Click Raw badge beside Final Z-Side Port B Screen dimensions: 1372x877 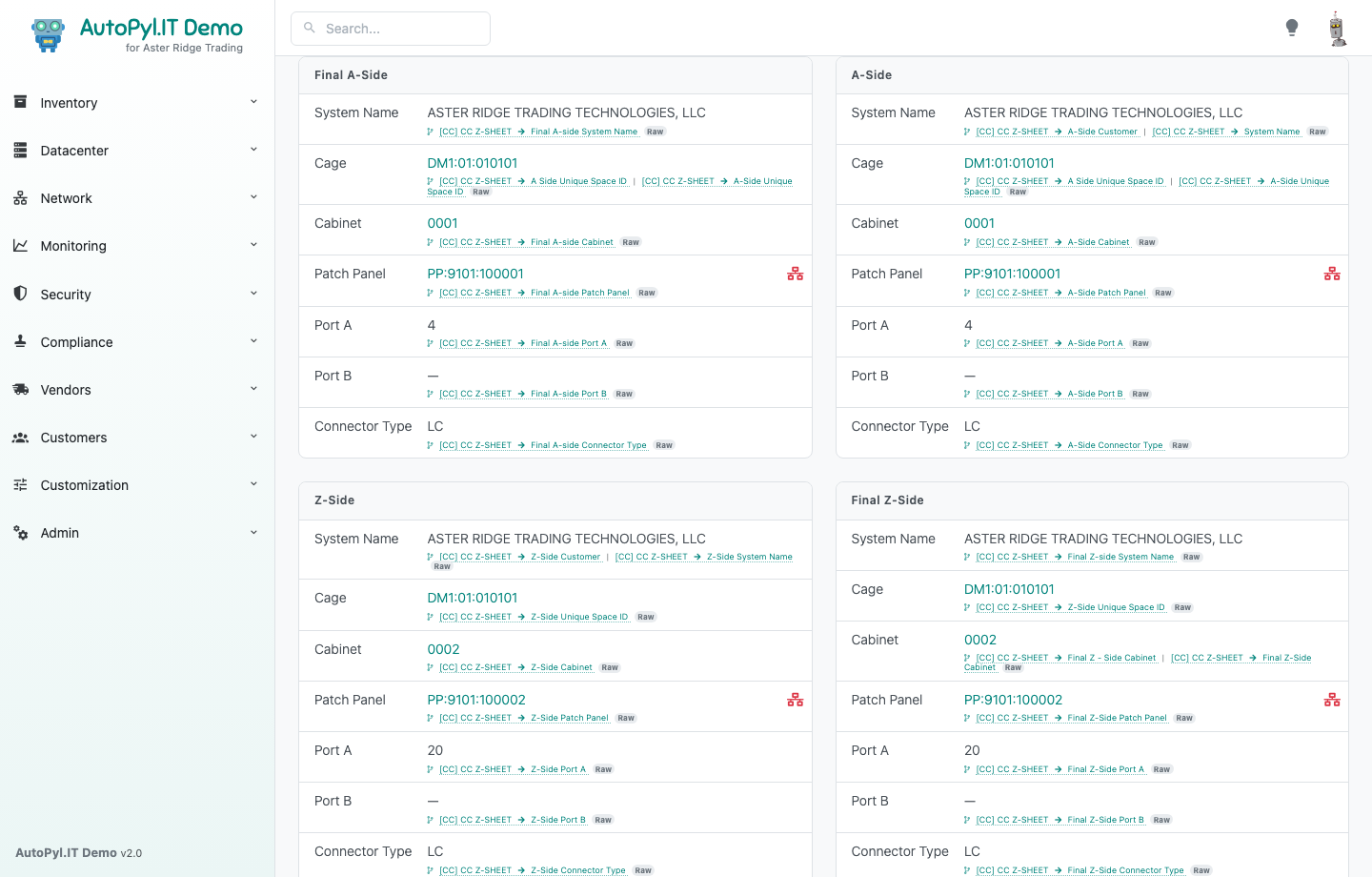(x=1161, y=820)
